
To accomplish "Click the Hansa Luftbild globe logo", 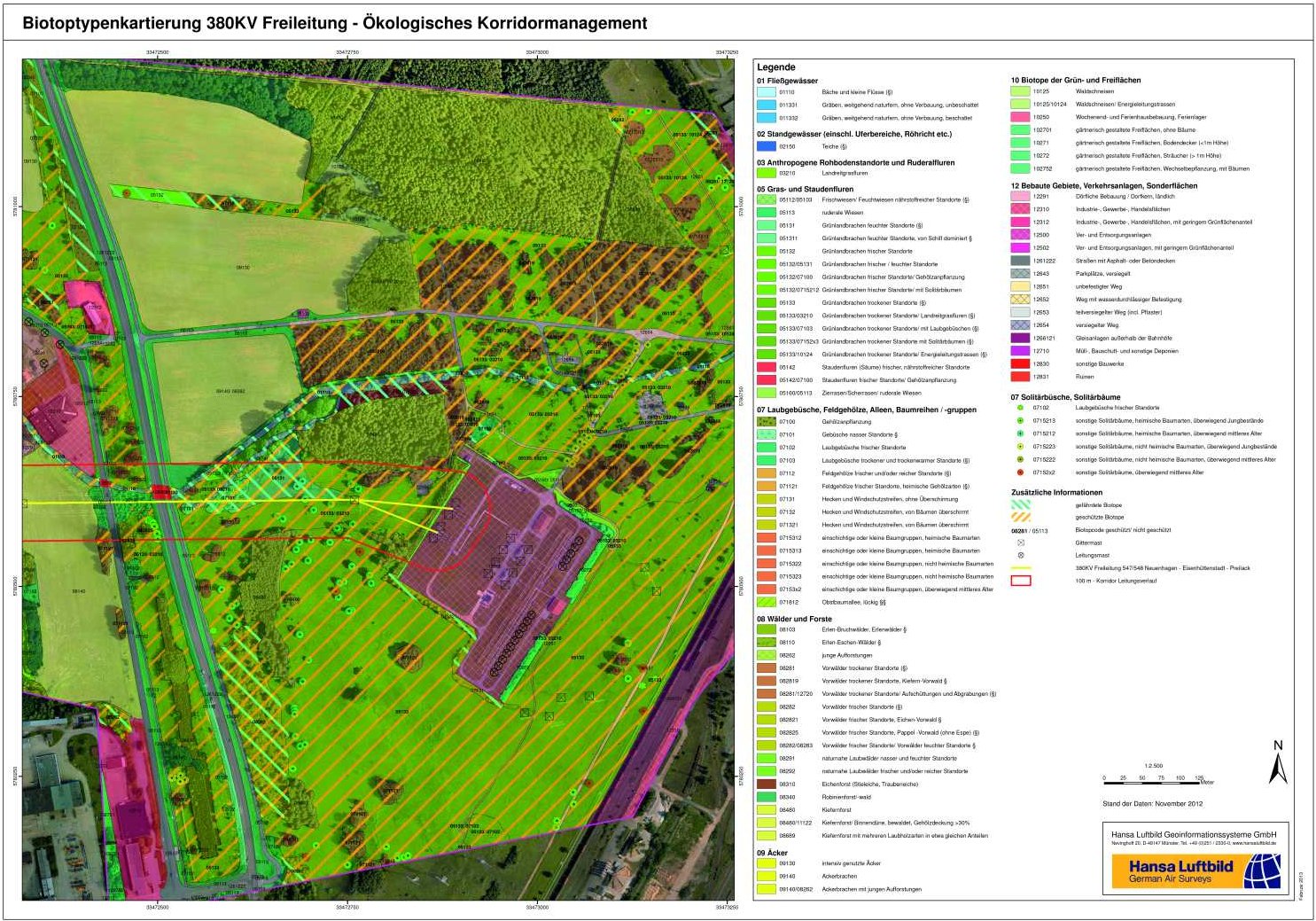I will pyautogui.click(x=1261, y=870).
